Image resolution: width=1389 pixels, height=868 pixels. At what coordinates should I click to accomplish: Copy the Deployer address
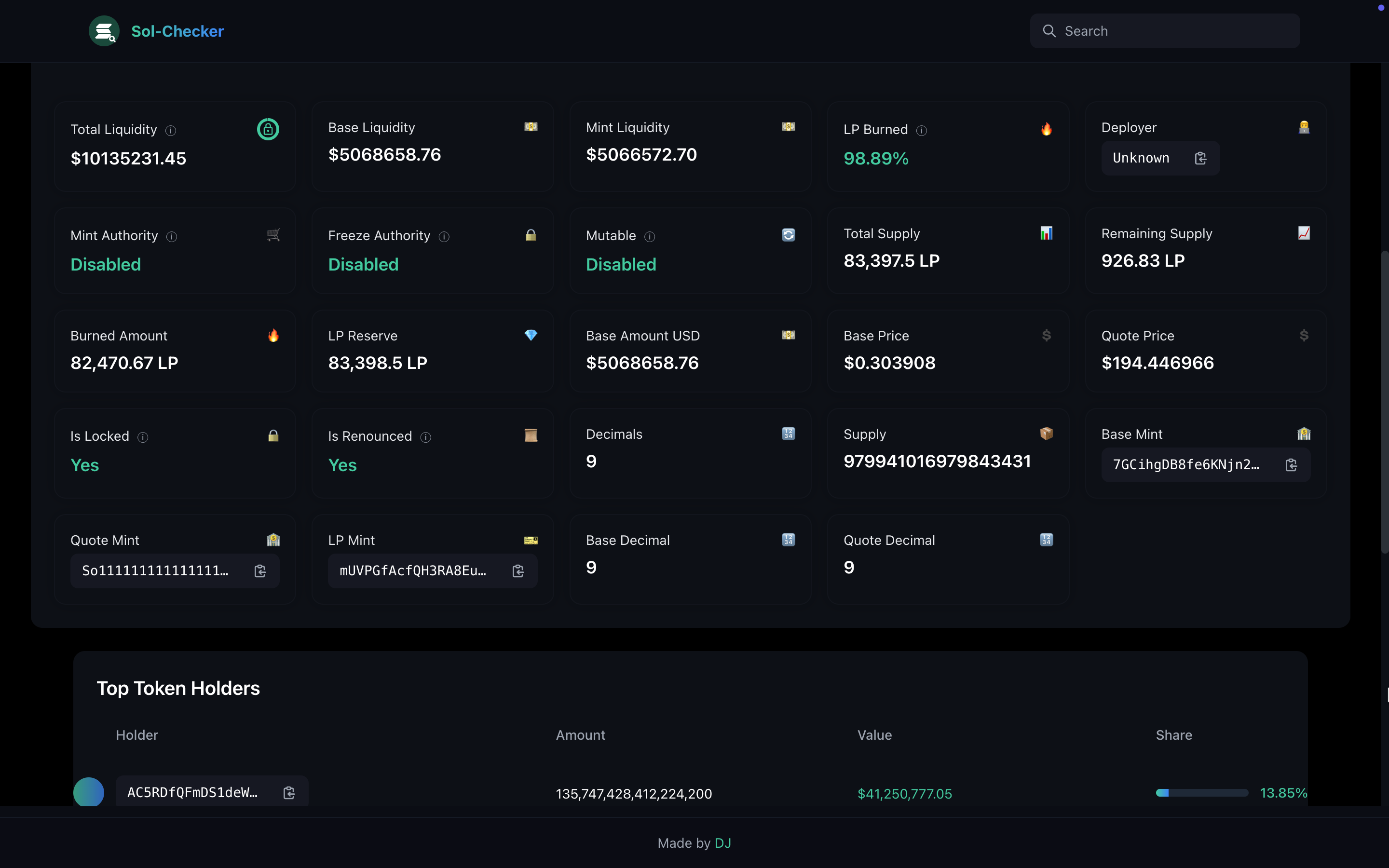tap(1200, 158)
